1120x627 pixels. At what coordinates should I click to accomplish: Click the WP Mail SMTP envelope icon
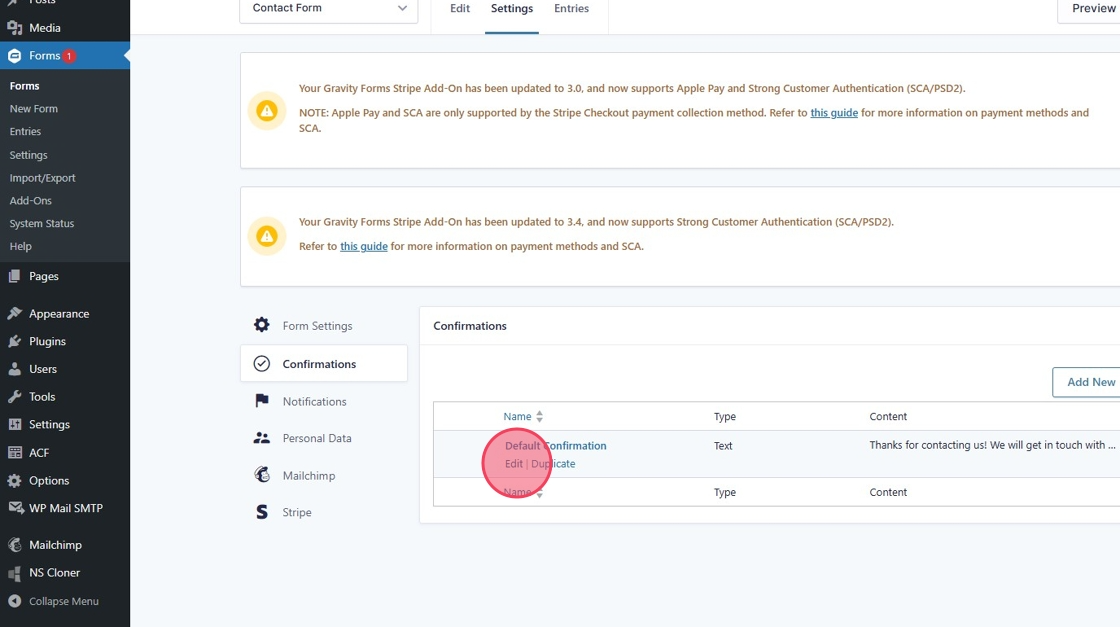pyautogui.click(x=15, y=508)
